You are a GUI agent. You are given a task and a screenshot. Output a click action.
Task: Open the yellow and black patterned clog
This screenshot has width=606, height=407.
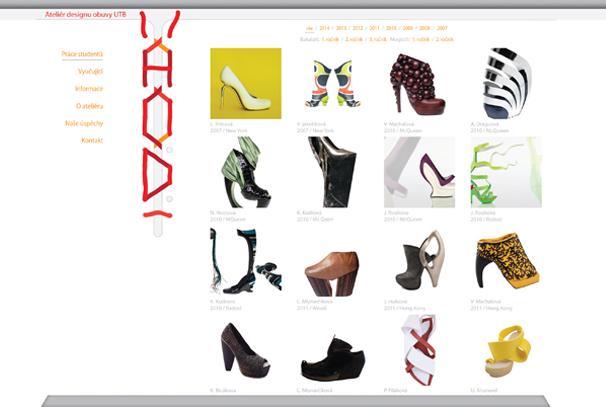tap(506, 262)
